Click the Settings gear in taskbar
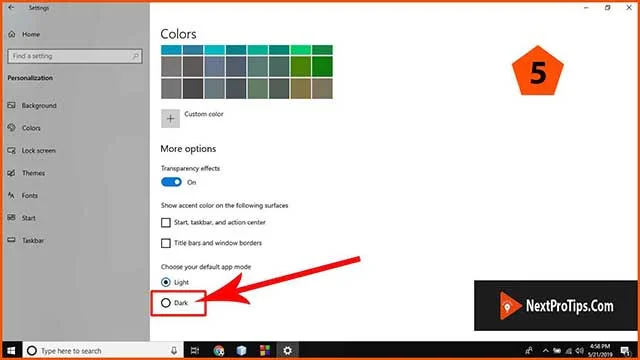Screen dimensions: 640x360 [287, 351]
